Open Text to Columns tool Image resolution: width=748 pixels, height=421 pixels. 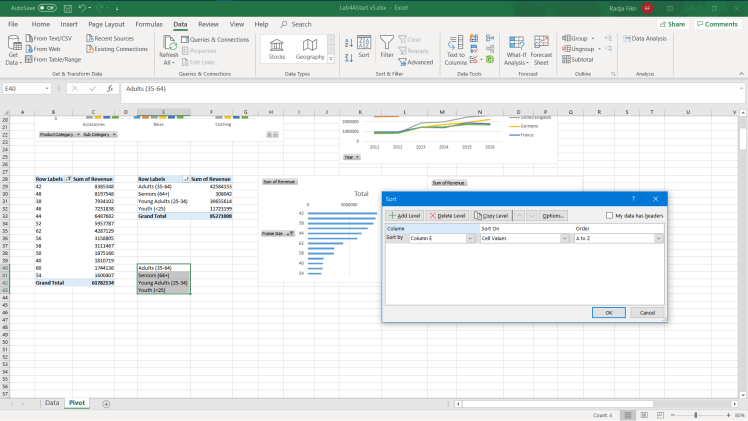[456, 48]
